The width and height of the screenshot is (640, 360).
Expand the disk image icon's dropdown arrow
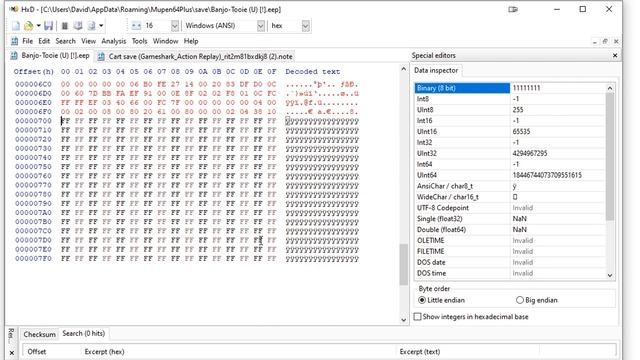coord(101,26)
